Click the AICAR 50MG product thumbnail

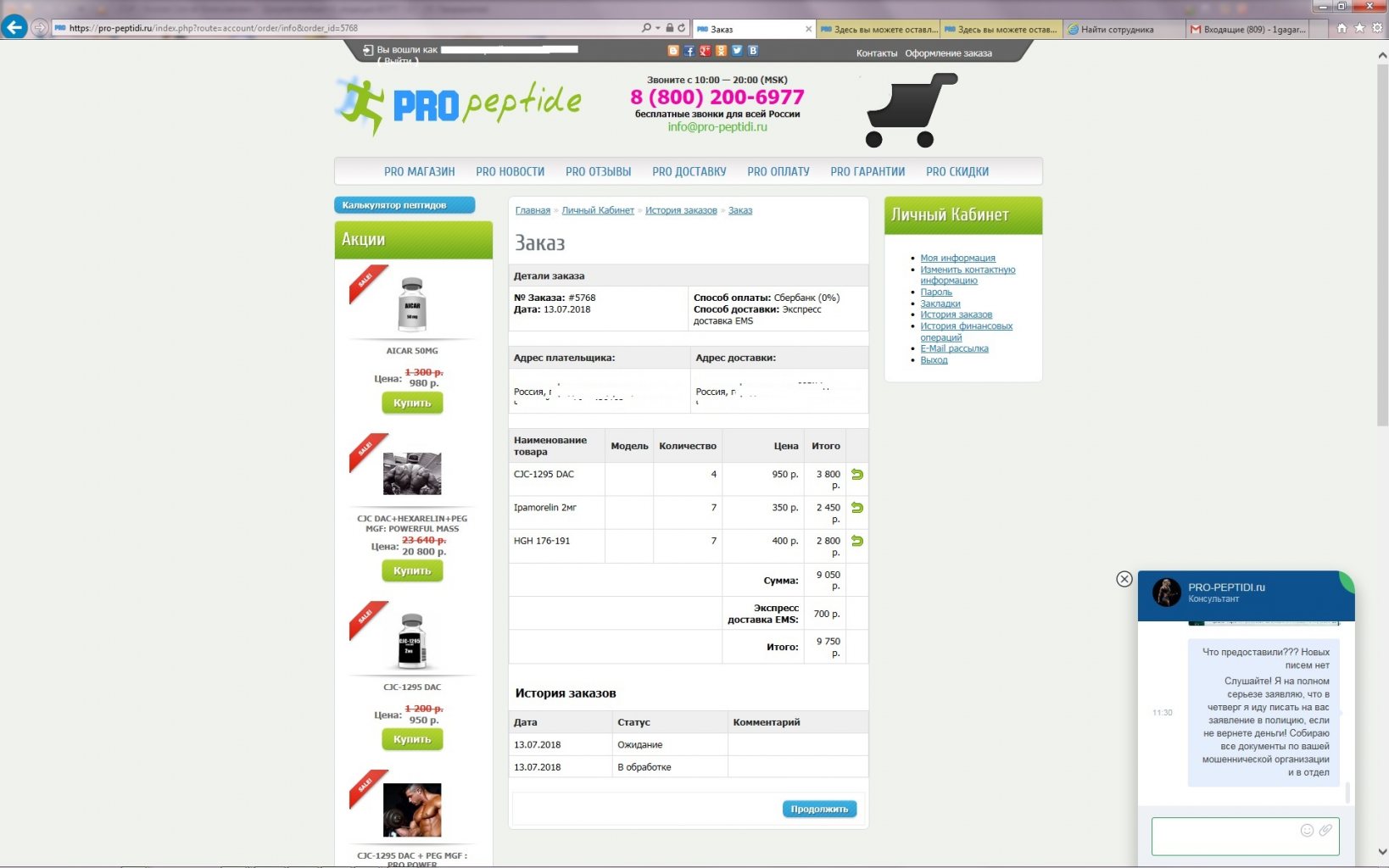point(412,304)
